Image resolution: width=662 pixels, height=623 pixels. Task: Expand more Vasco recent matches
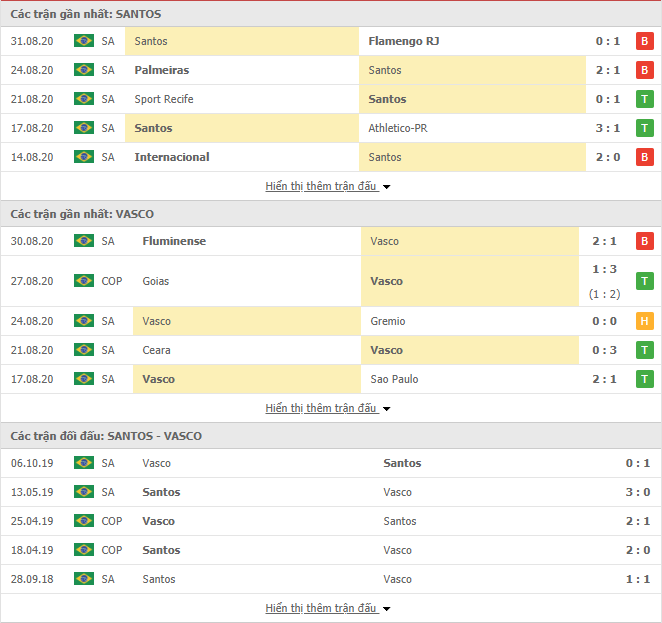[328, 408]
